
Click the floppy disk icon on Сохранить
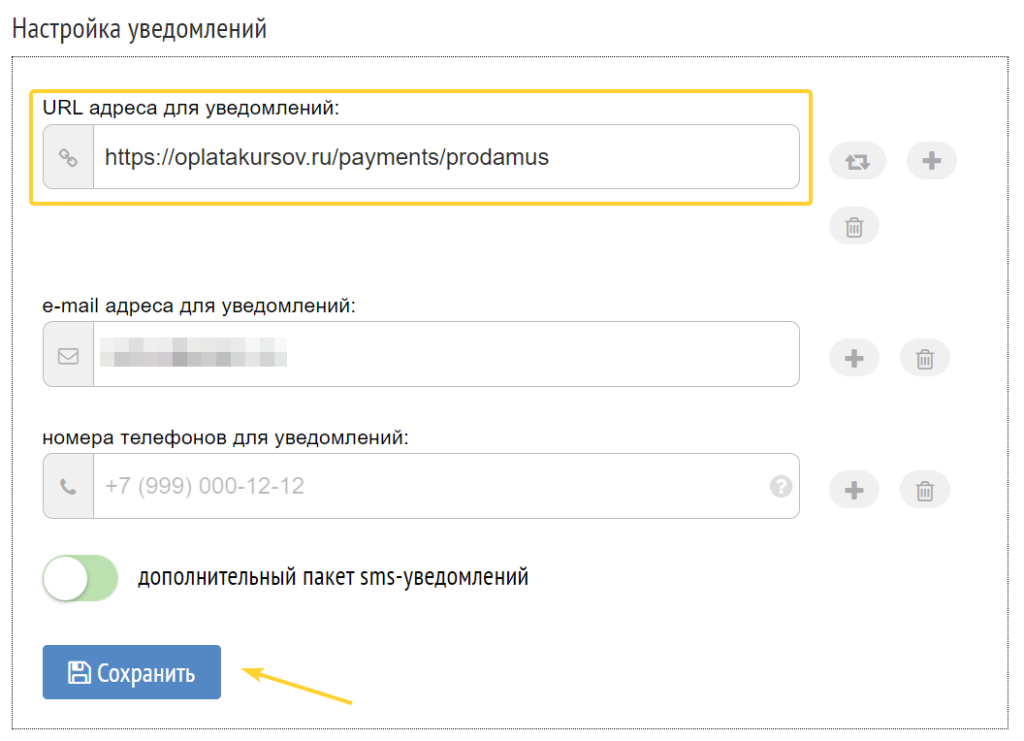pos(79,672)
